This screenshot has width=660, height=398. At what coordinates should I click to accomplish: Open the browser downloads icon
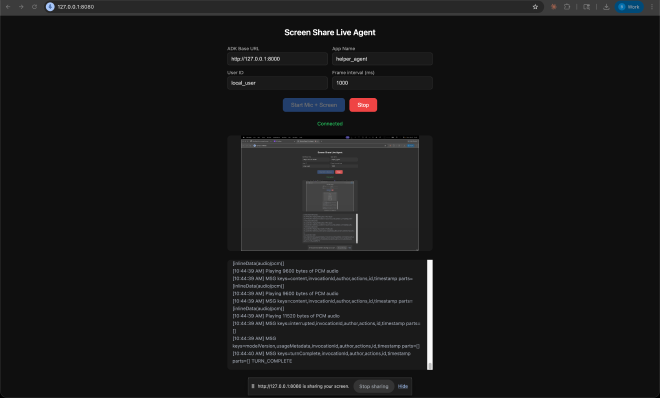point(606,7)
